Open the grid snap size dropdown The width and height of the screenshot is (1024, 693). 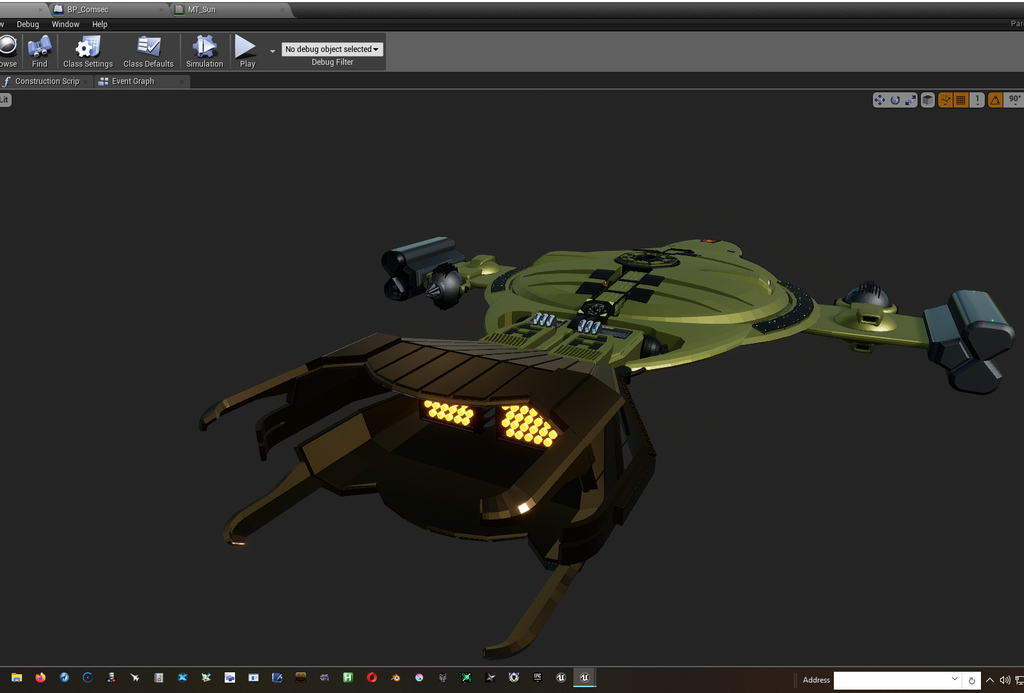pos(977,100)
